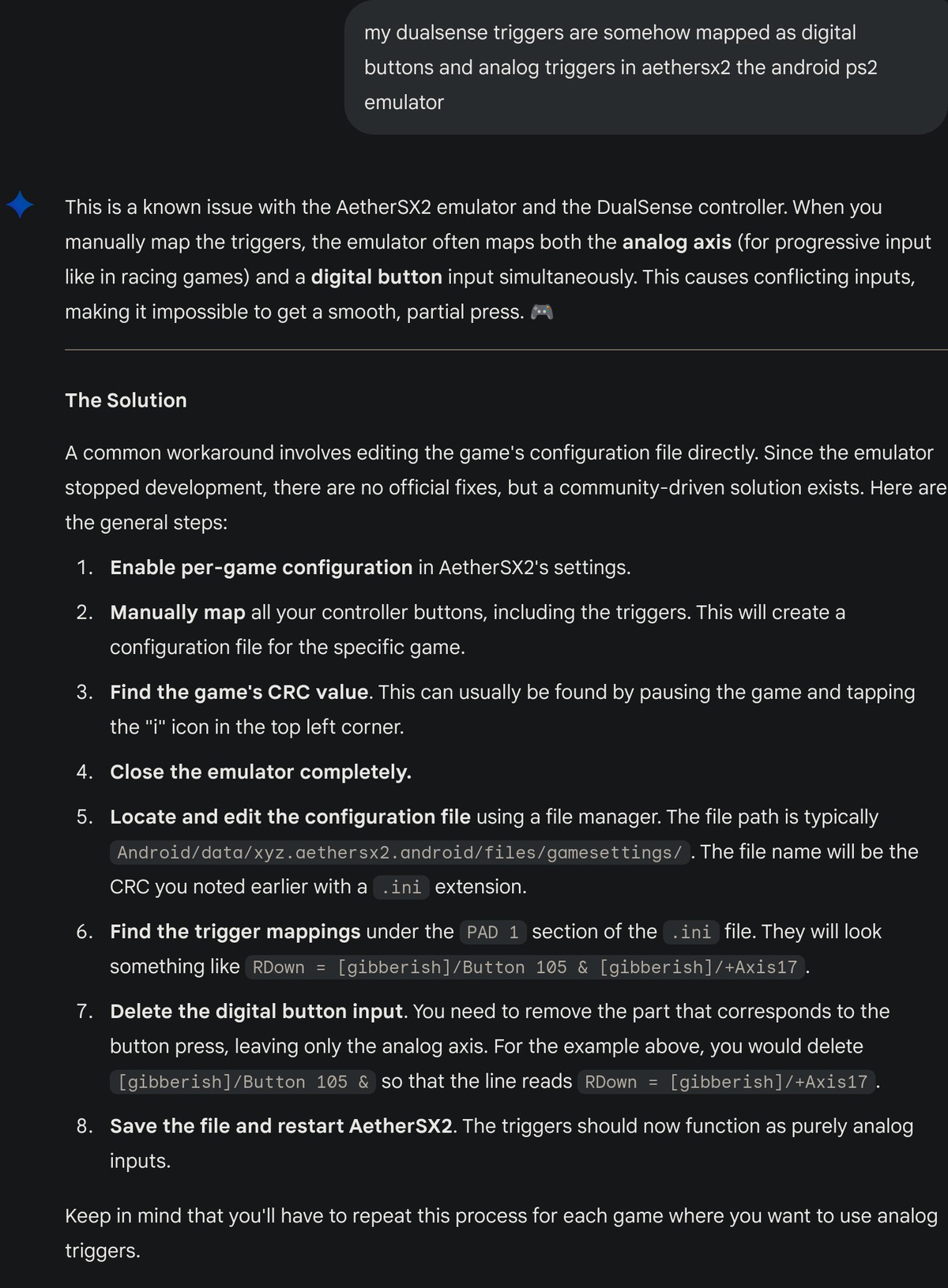This screenshot has width=948, height=1288.
Task: Click the bold "analog axis" text
Action: click(676, 242)
